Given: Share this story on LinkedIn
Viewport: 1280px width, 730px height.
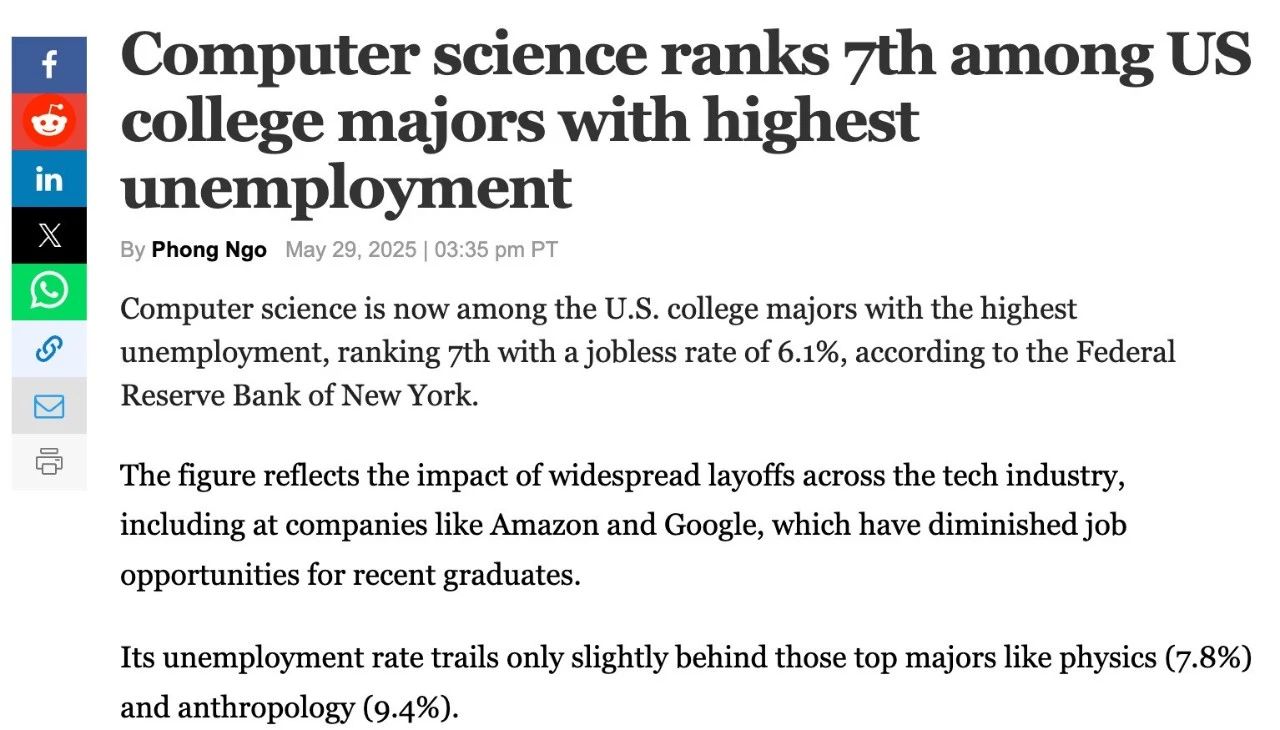Looking at the screenshot, I should coord(49,179).
